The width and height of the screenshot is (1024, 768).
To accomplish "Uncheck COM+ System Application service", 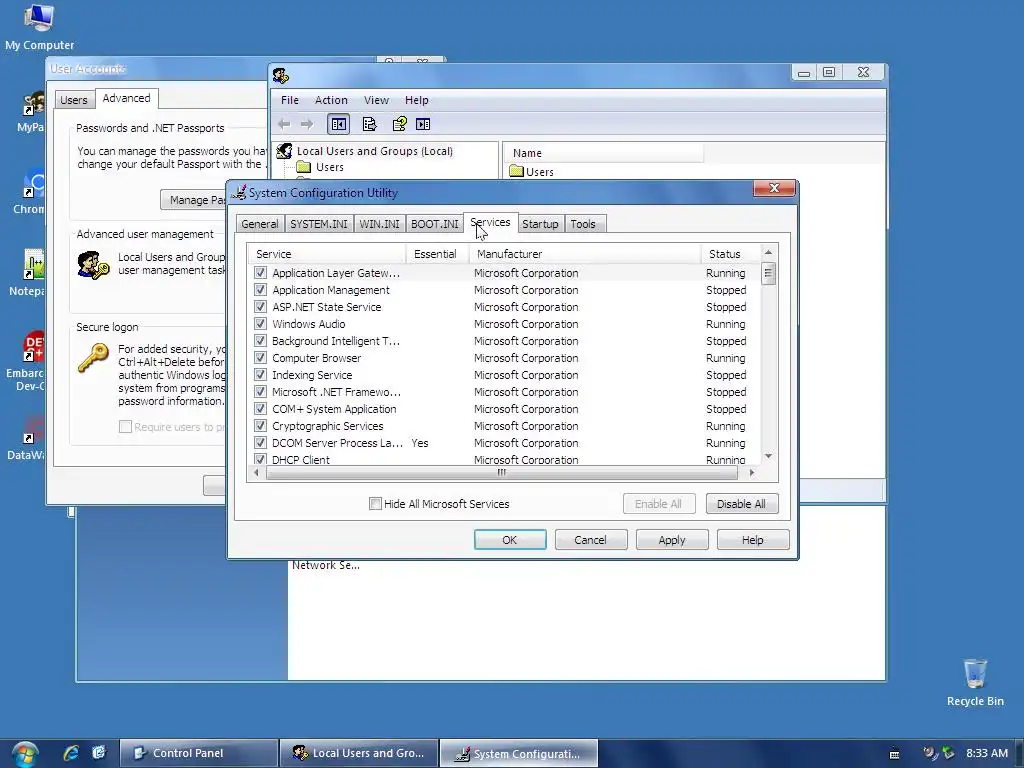I will click(x=261, y=408).
